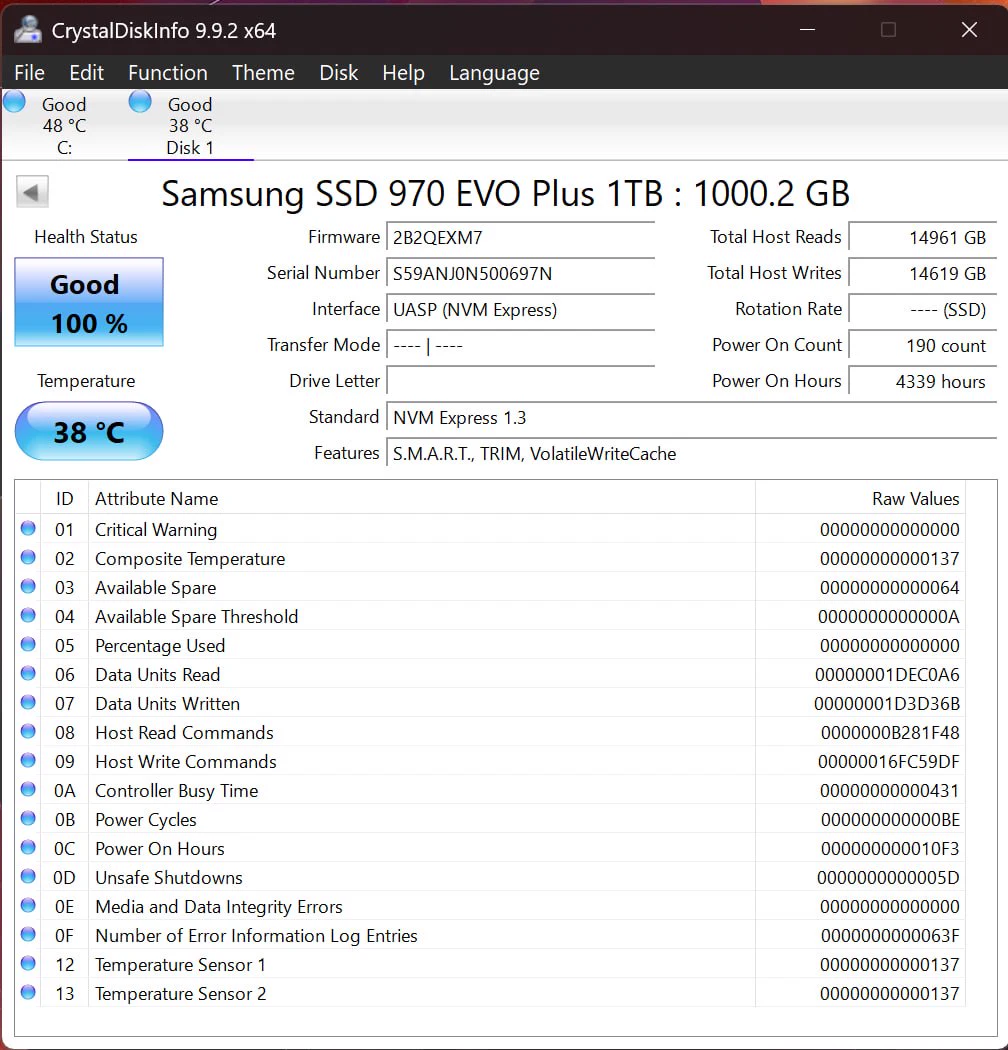This screenshot has height=1050, width=1008.
Task: Click status orb of Controller Busy Time row
Action: (28, 789)
